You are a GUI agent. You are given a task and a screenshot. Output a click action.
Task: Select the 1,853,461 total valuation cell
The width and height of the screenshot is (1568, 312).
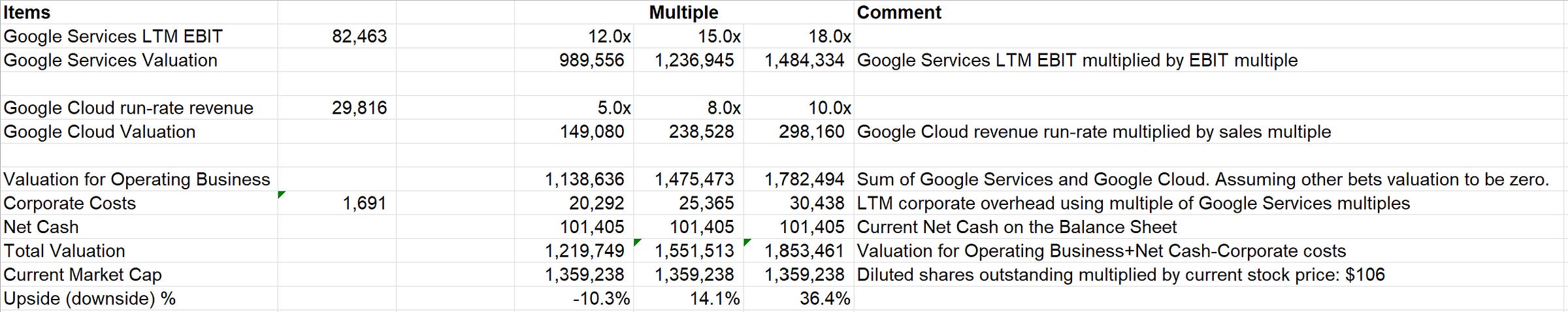point(798,251)
